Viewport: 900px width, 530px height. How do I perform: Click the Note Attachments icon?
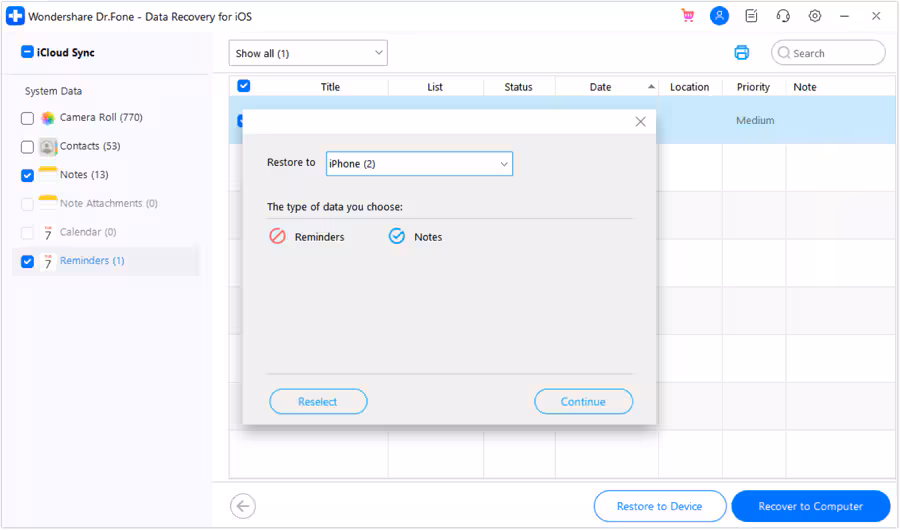coord(48,203)
